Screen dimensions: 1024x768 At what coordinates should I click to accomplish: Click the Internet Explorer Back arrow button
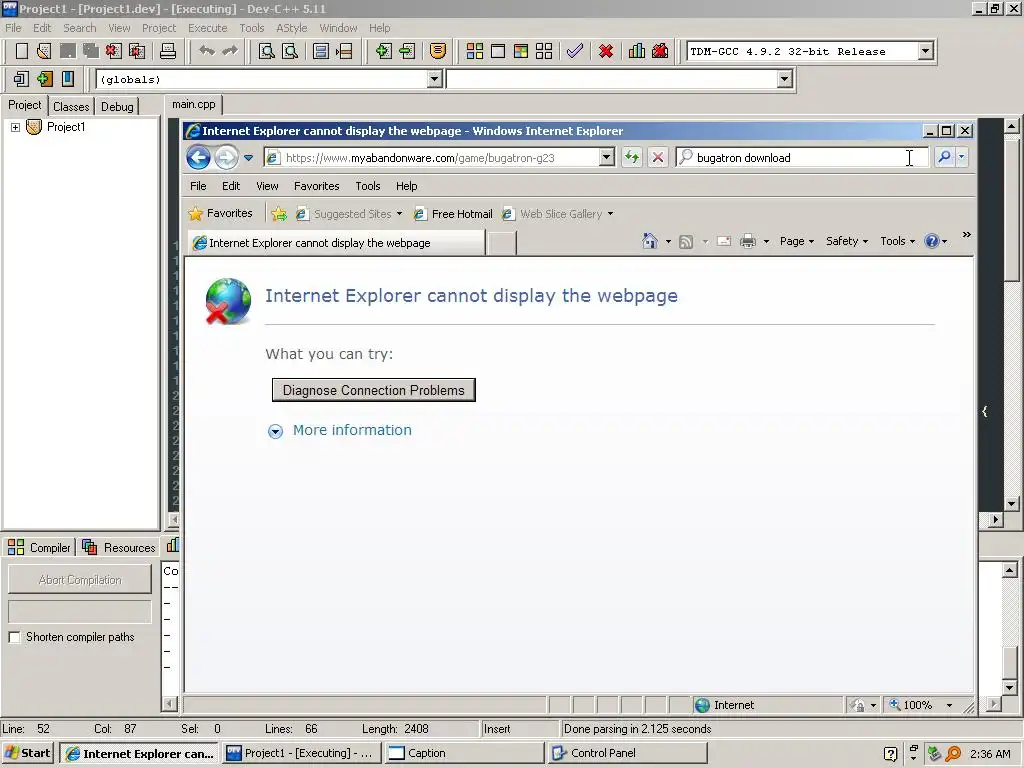[199, 157]
